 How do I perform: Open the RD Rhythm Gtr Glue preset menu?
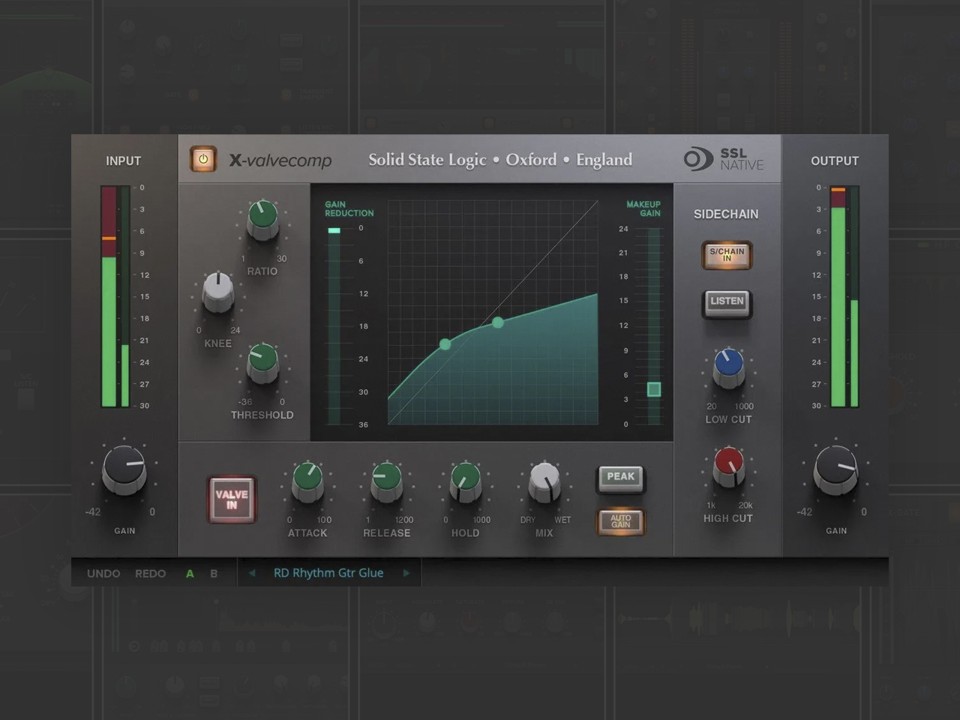[x=328, y=573]
